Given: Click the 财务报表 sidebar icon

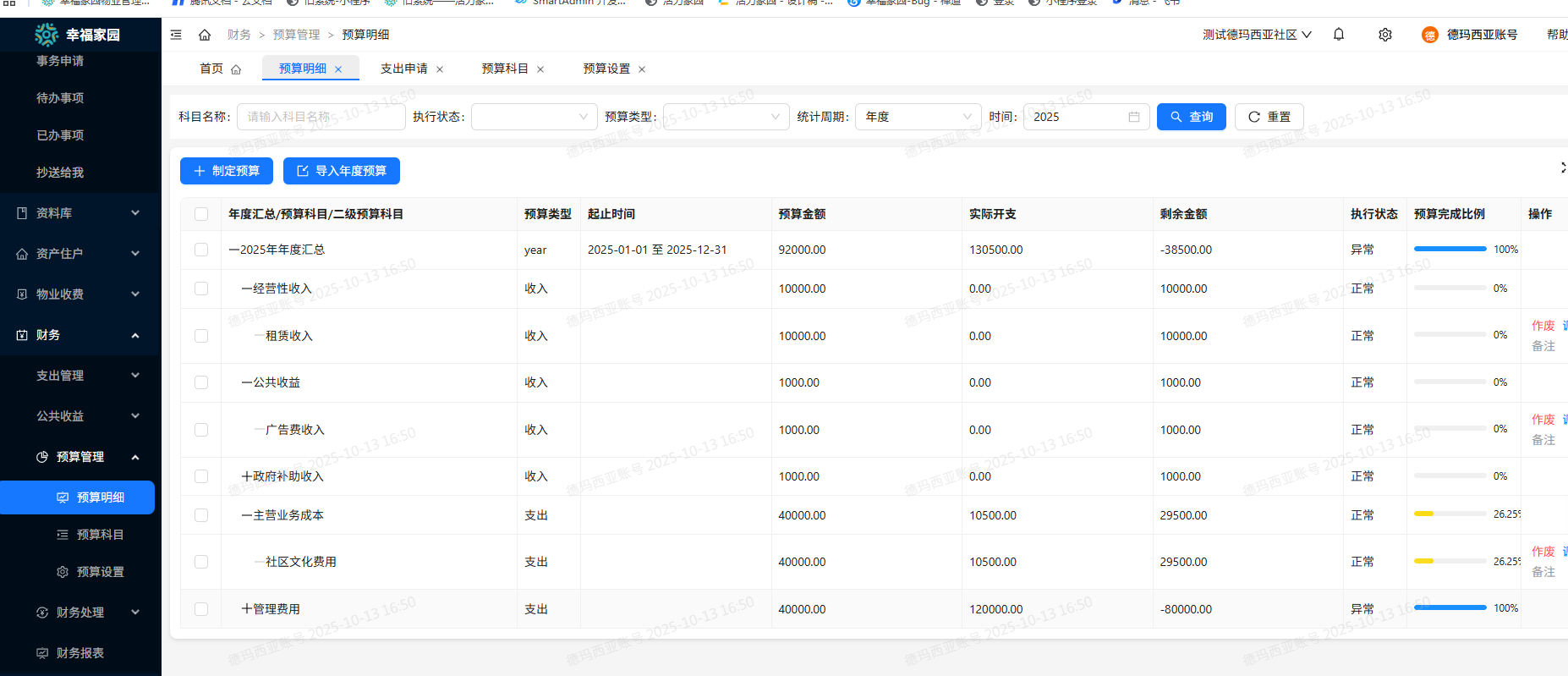Looking at the screenshot, I should click(42, 653).
